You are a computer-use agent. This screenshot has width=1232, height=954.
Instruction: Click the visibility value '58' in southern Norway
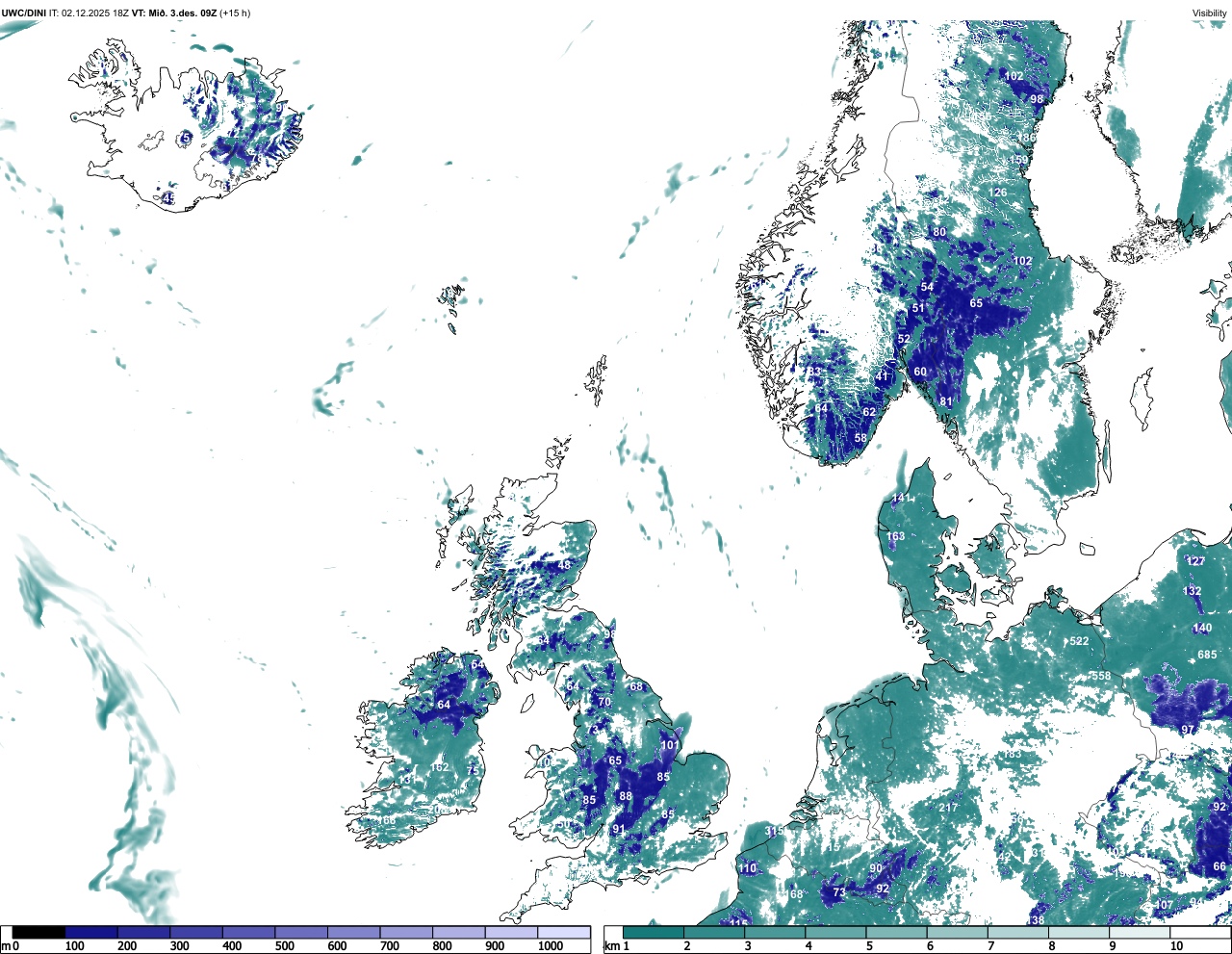point(860,438)
